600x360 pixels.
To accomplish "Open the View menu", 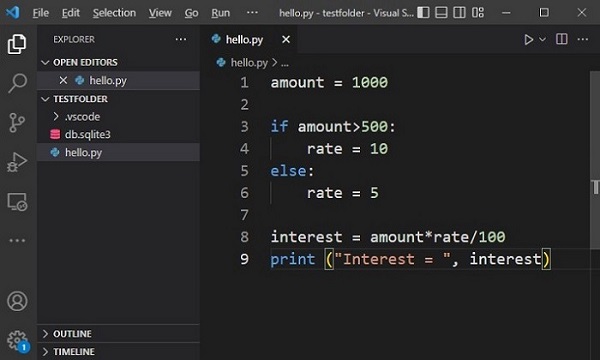I will (160, 13).
